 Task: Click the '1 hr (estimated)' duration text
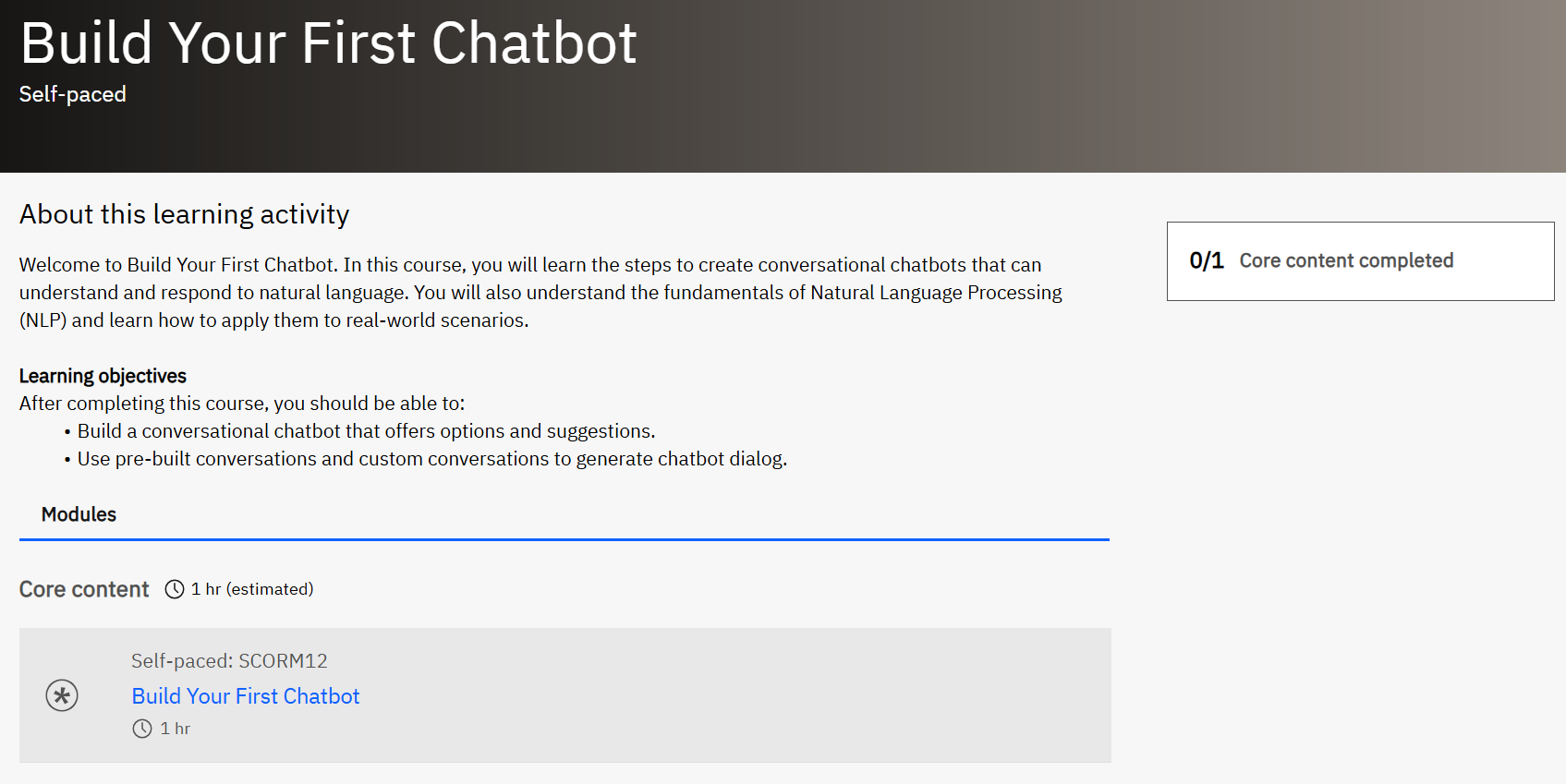point(251,589)
